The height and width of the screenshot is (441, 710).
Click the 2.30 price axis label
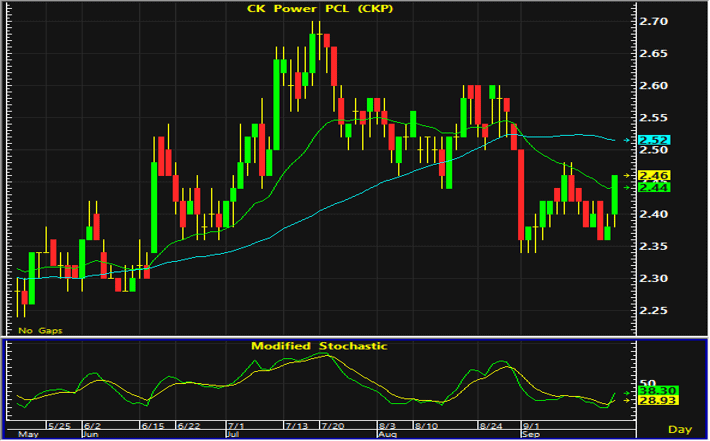653,278
